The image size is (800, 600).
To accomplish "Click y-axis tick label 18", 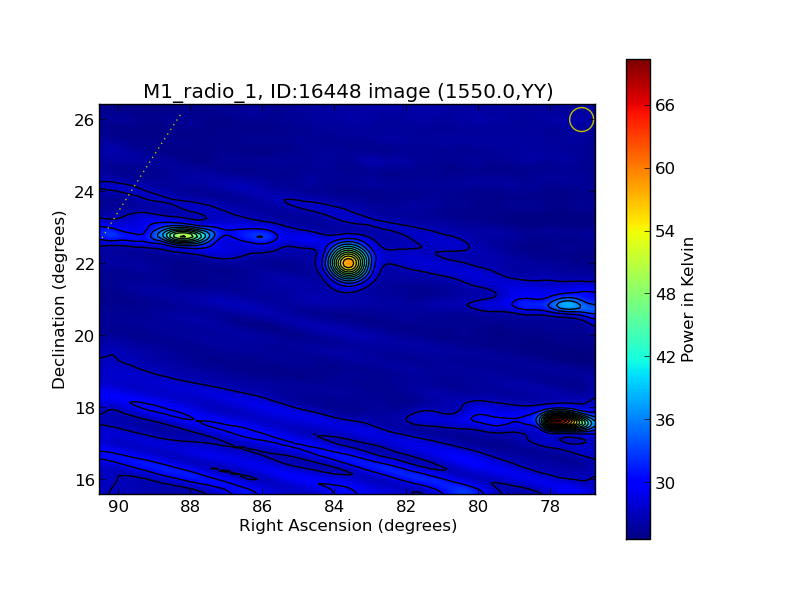I will (84, 408).
